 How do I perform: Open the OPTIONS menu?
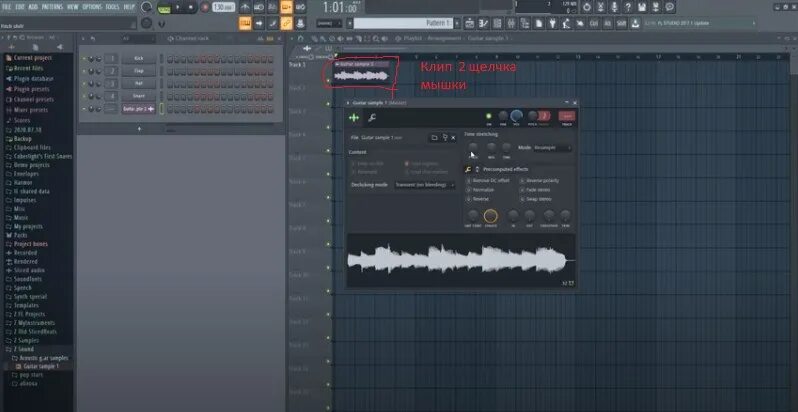click(92, 7)
